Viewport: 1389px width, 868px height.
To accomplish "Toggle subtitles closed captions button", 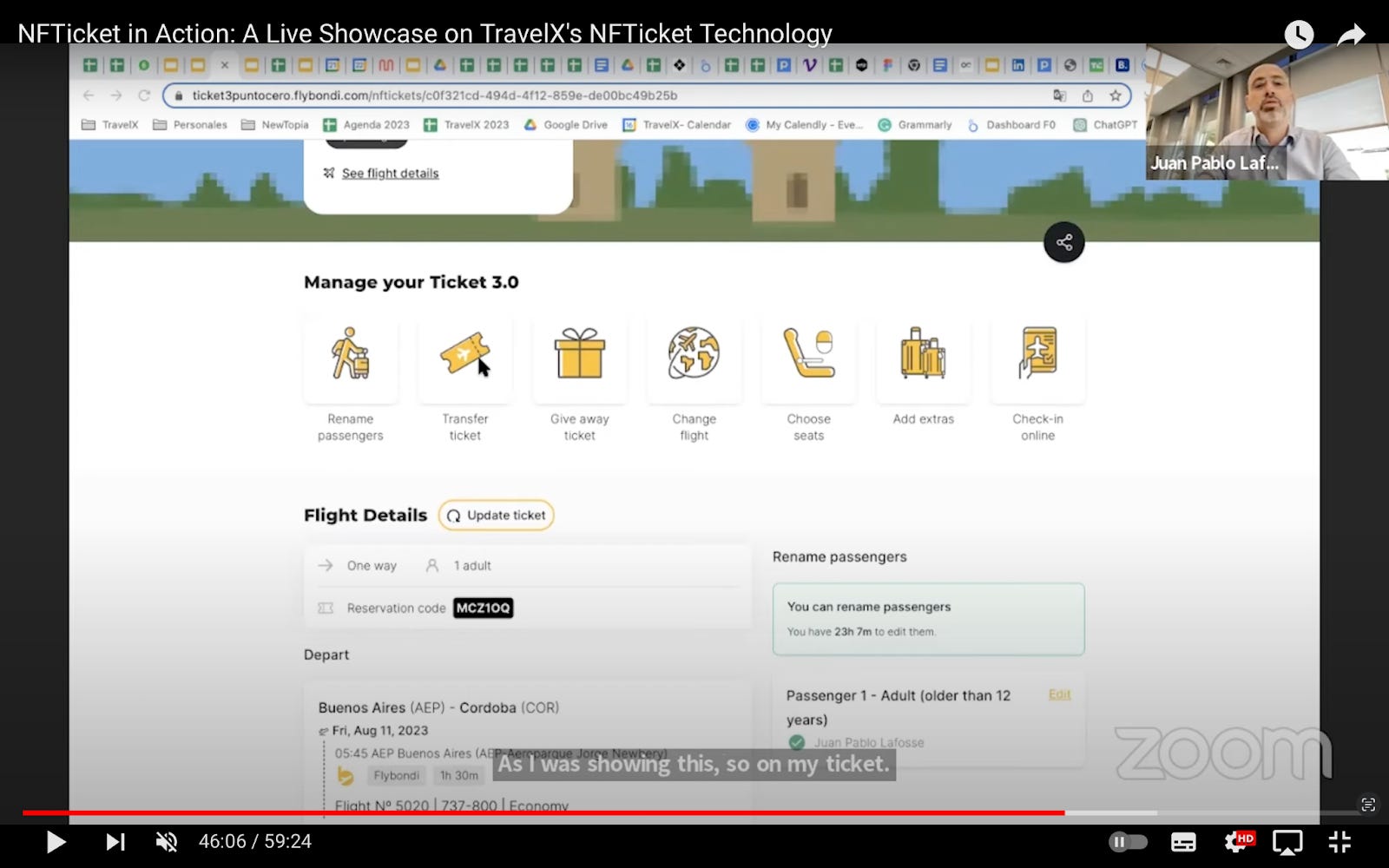I will [1183, 842].
